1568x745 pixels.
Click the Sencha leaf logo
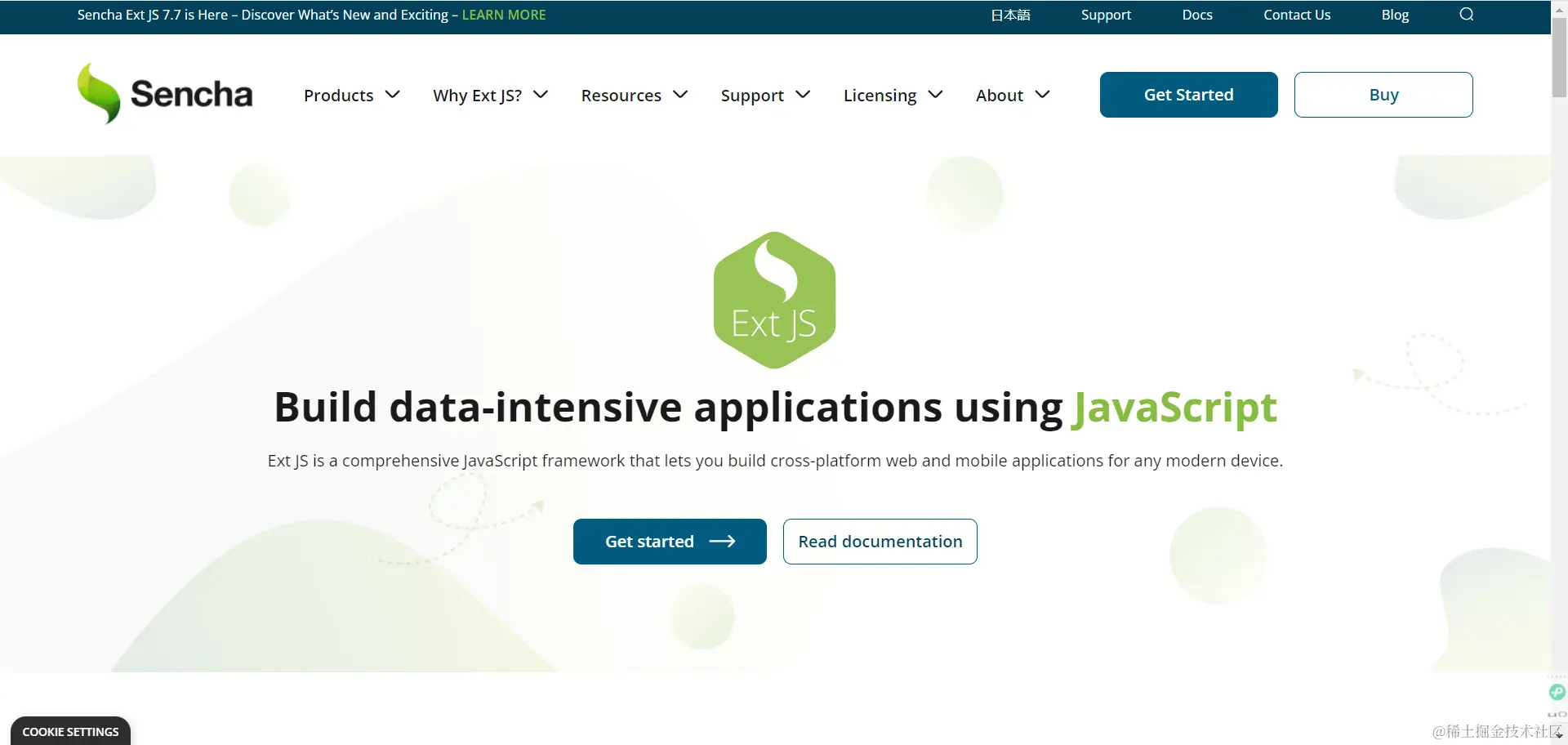[x=99, y=93]
